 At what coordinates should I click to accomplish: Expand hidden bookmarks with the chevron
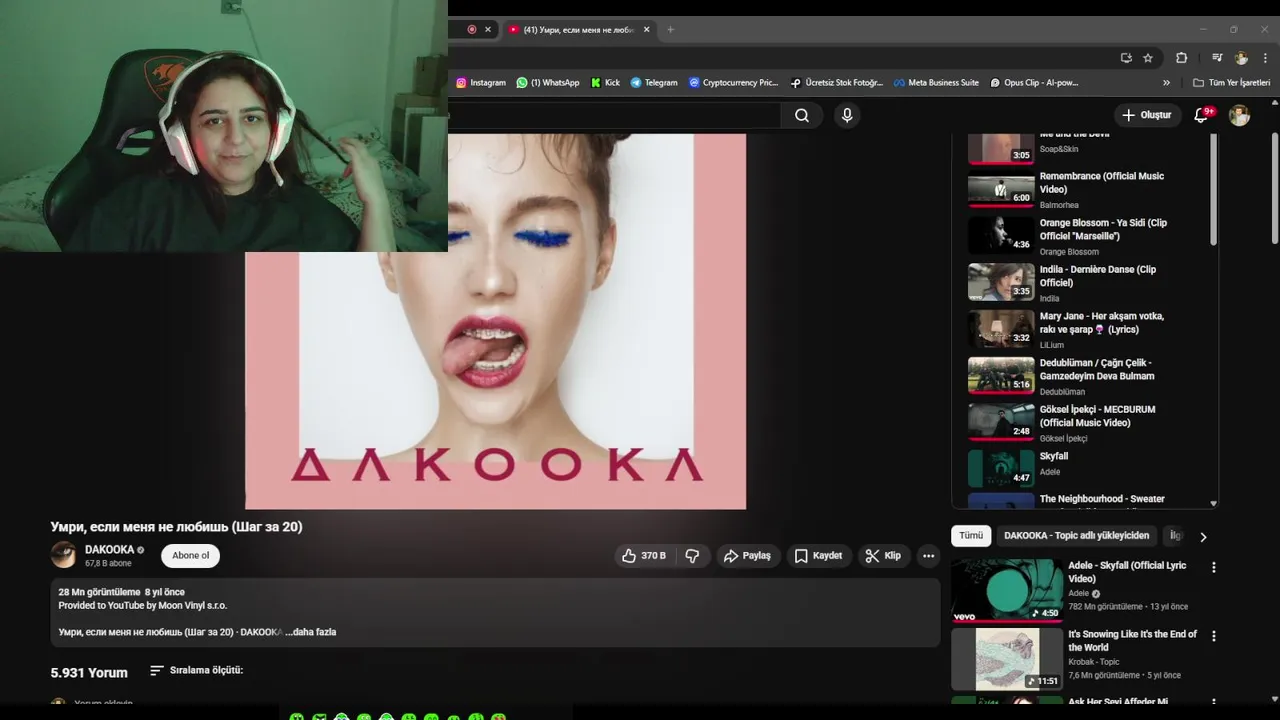pyautogui.click(x=1166, y=83)
